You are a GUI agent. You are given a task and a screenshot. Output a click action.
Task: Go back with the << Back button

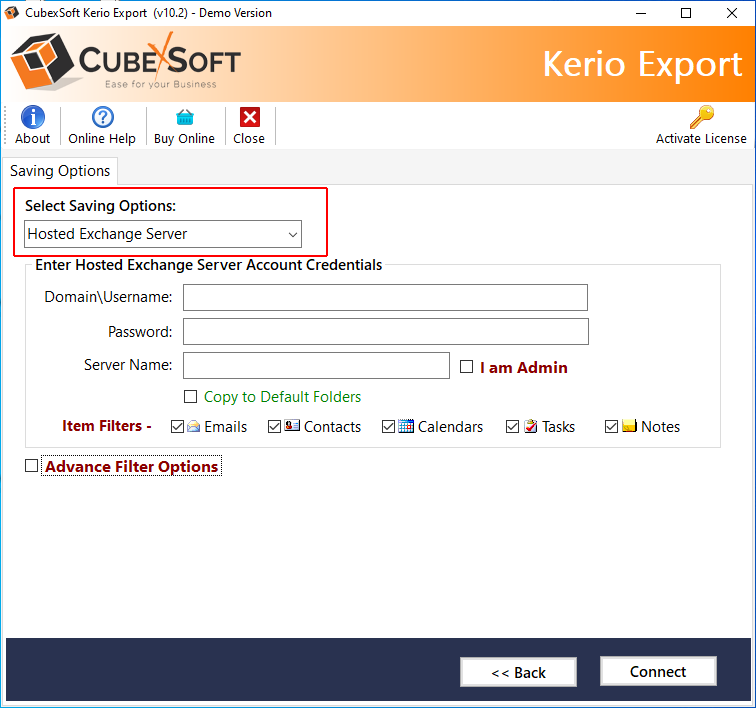tap(518, 672)
